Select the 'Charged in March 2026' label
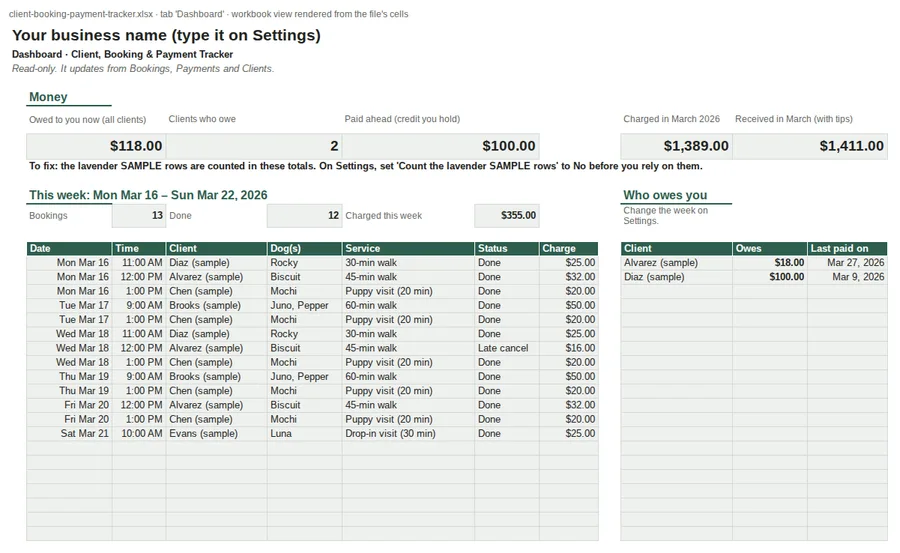The width and height of the screenshot is (900, 553). click(x=672, y=119)
